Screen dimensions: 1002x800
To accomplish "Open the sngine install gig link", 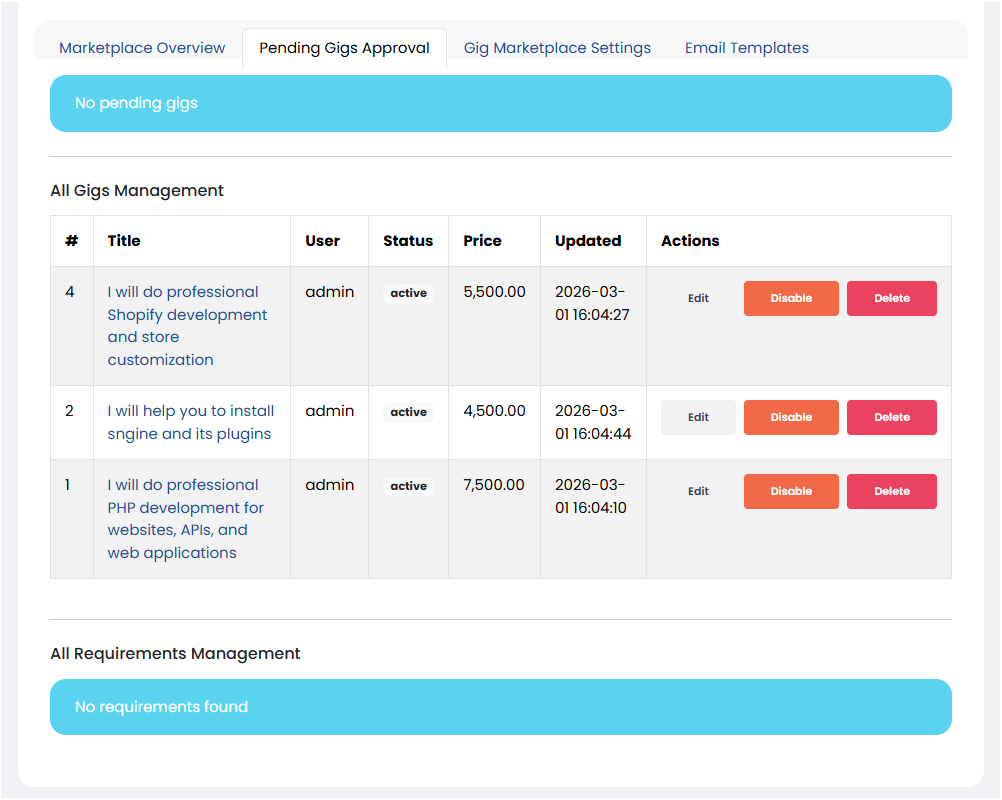I will point(190,422).
